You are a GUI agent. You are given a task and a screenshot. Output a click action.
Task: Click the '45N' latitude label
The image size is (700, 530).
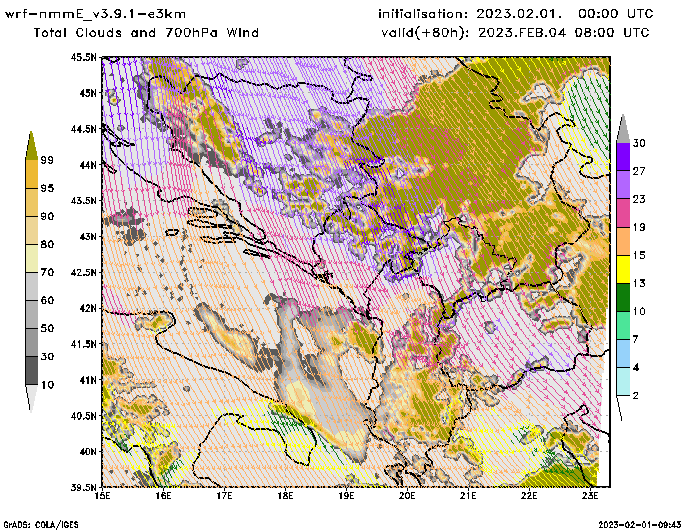[88, 93]
